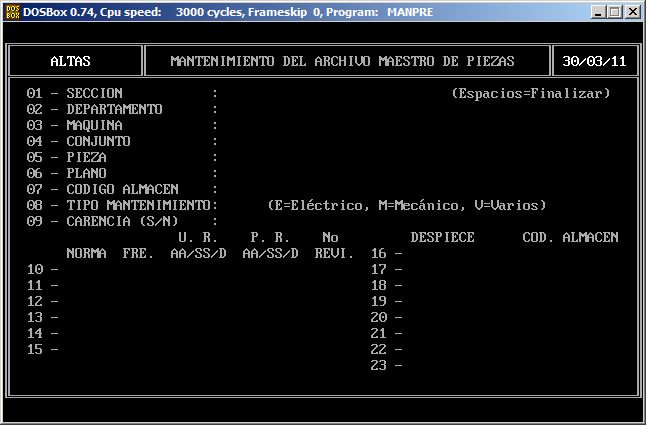
Task: Click the Mantenimiento del Archivo Maestro title header
Action: (x=343, y=61)
